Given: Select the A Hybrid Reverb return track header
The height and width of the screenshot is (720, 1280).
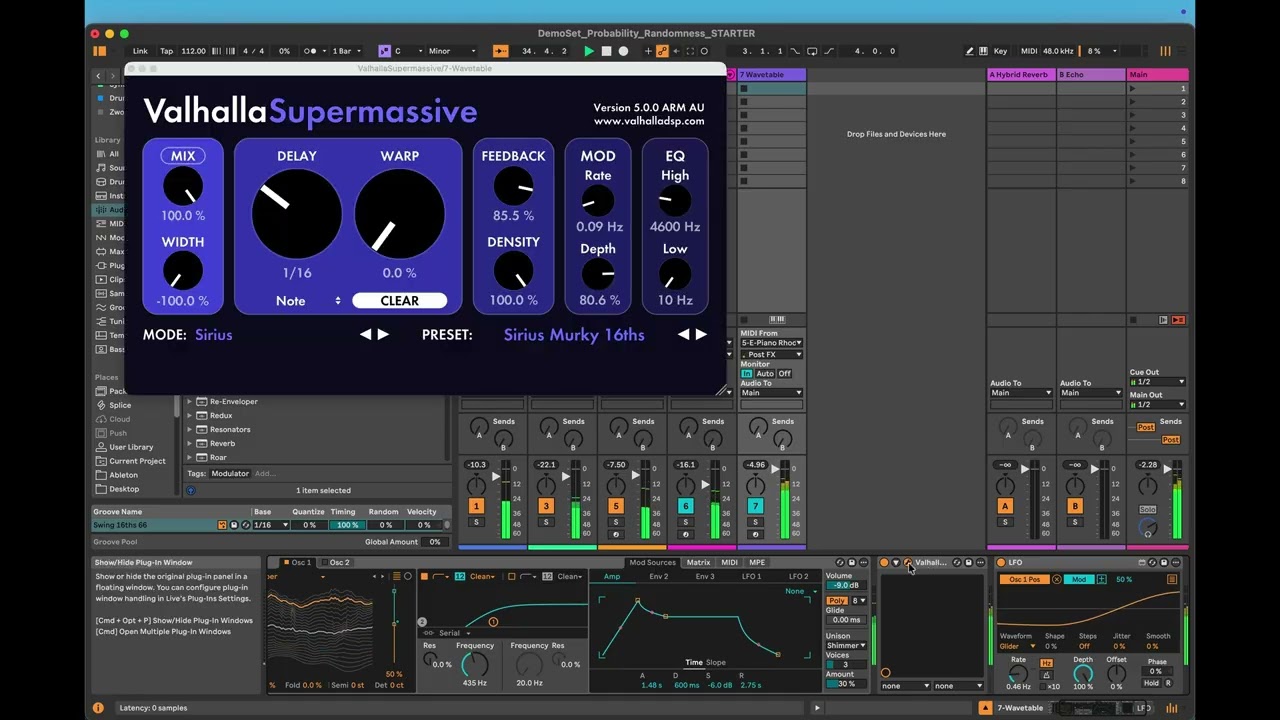Looking at the screenshot, I should click(x=1021, y=75).
